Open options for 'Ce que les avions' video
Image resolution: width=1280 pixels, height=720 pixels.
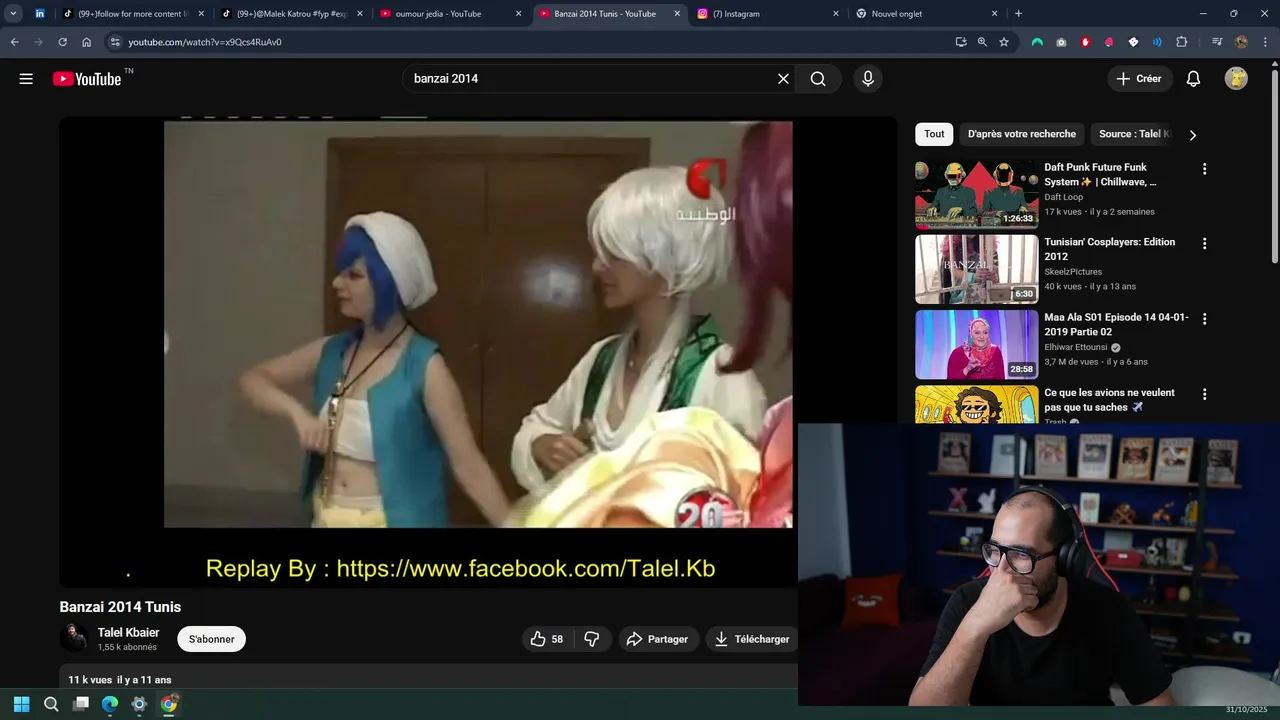[x=1204, y=394]
